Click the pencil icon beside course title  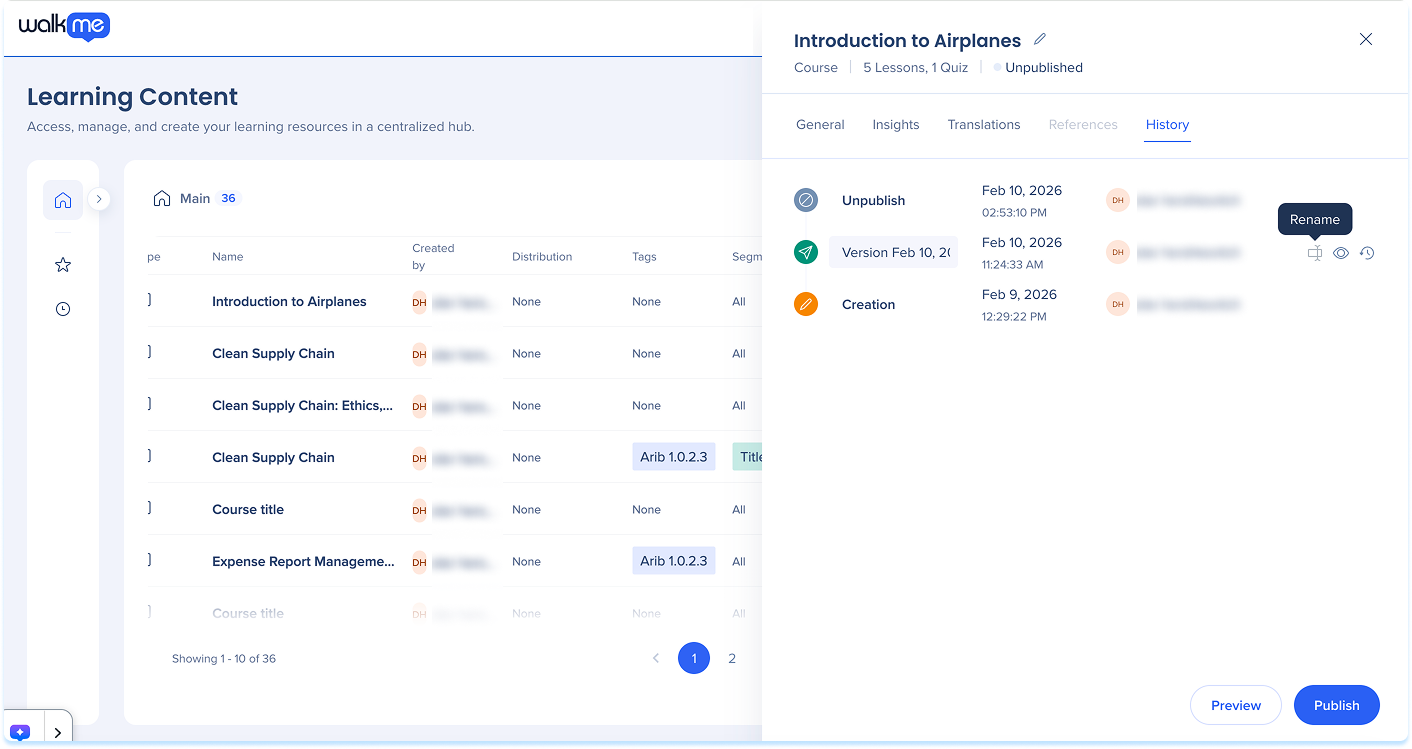point(1040,40)
